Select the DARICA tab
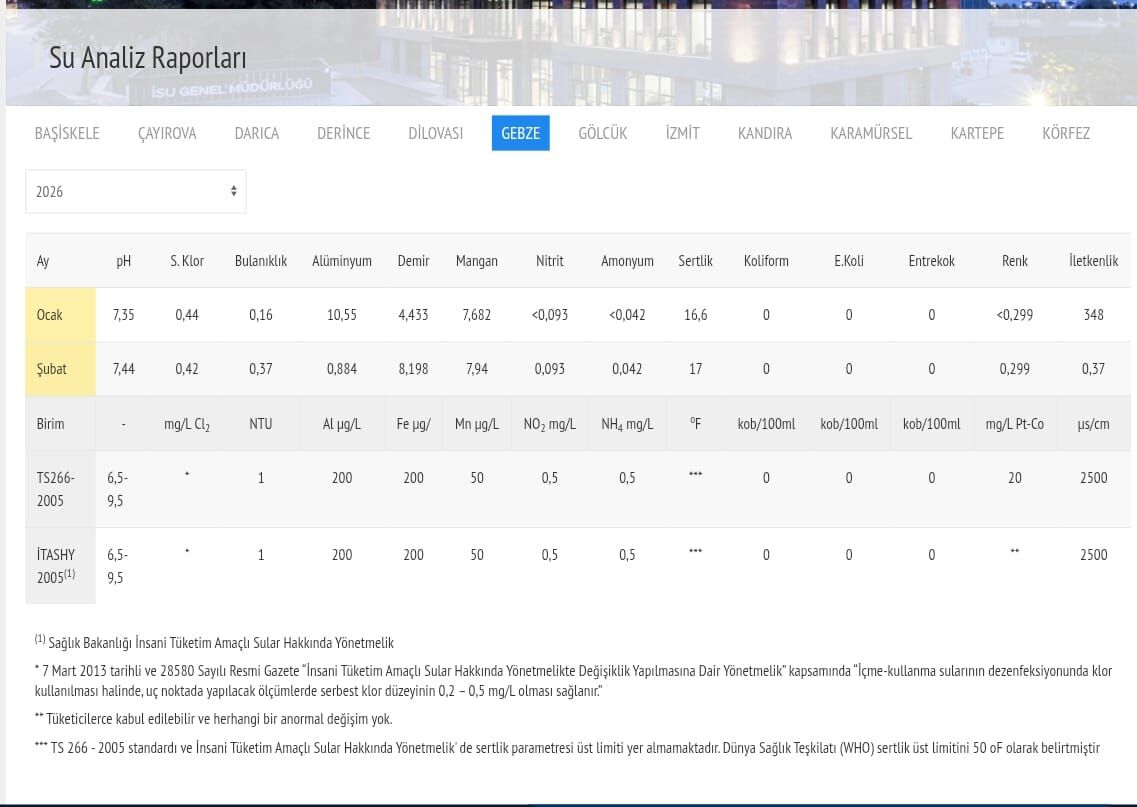The height and width of the screenshot is (807, 1137). click(256, 133)
